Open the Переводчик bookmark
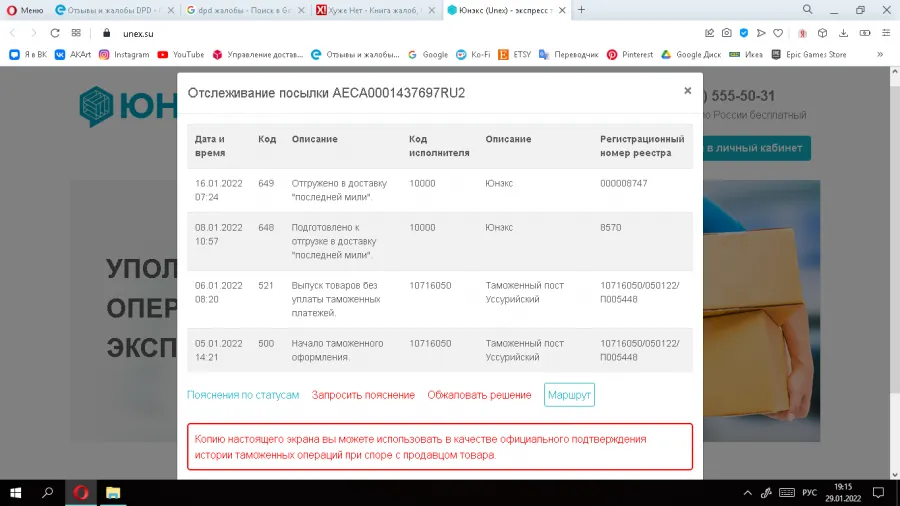This screenshot has width=900, height=506. pyautogui.click(x=568, y=55)
